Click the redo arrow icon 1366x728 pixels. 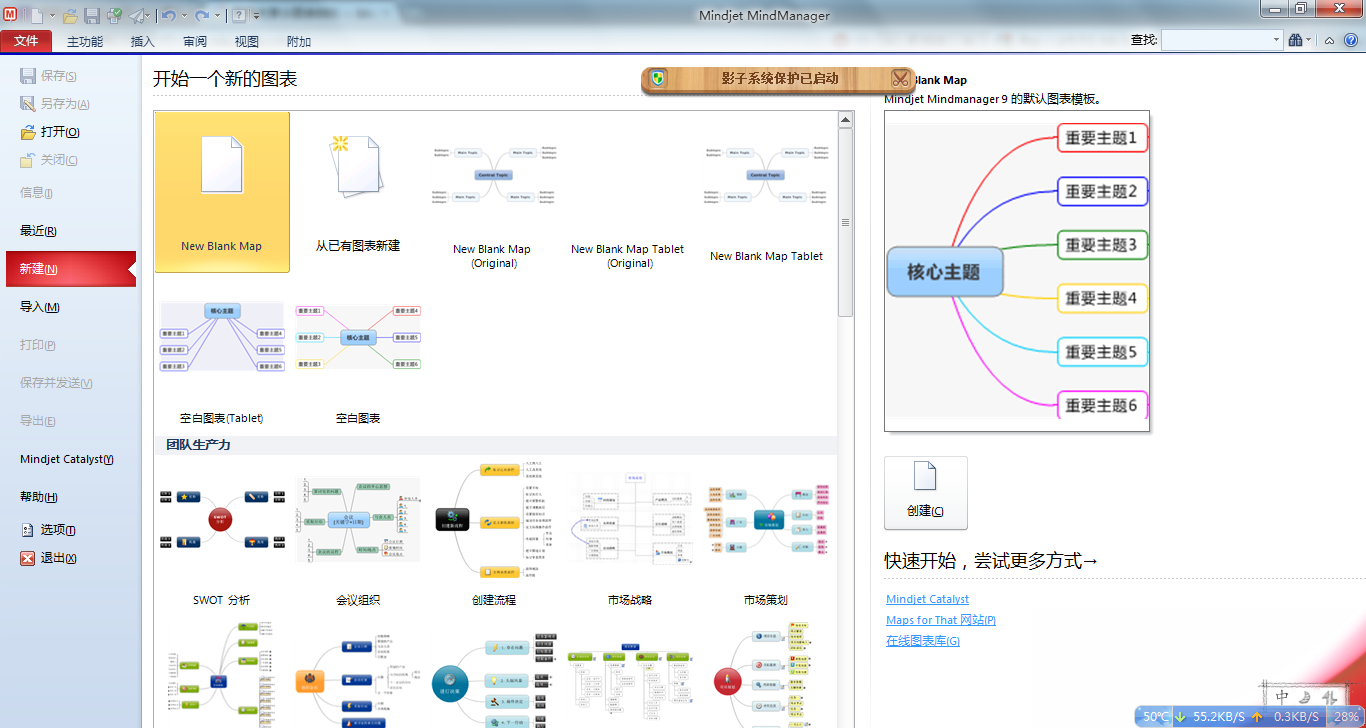coord(202,16)
